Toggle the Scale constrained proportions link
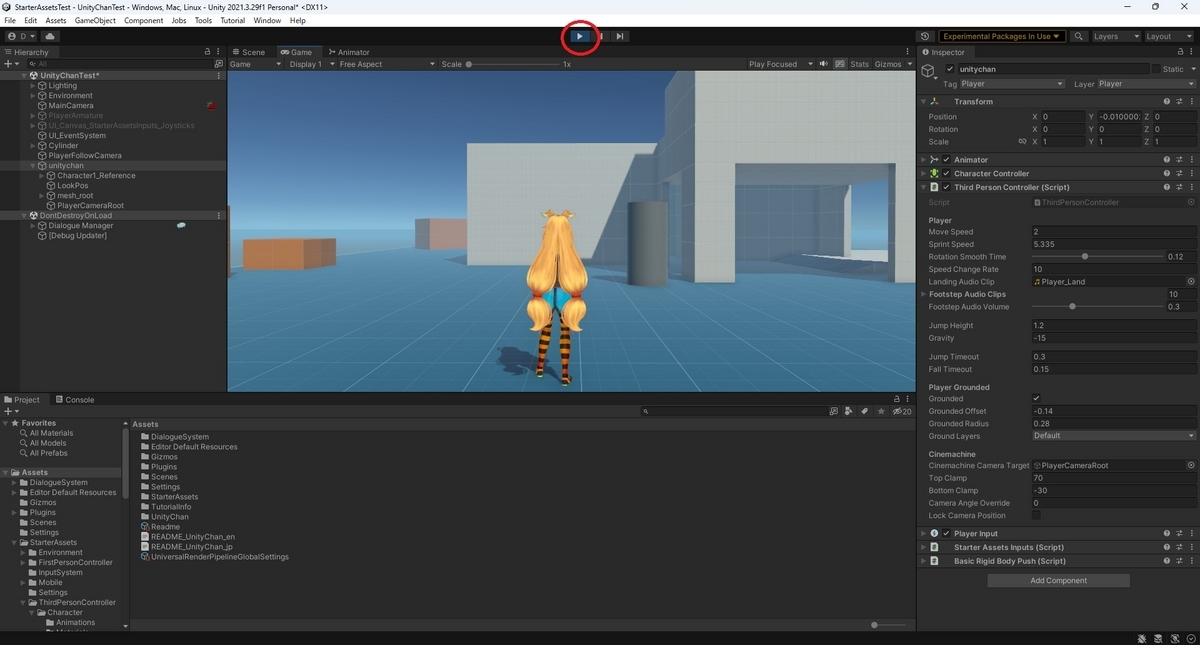Viewport: 1200px width, 645px height. [1022, 142]
